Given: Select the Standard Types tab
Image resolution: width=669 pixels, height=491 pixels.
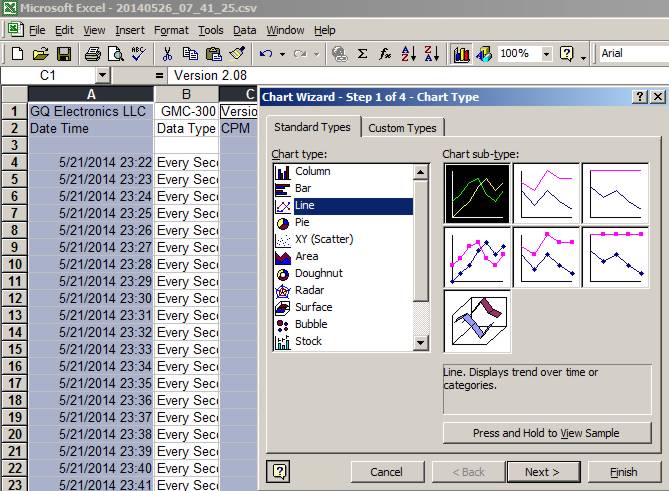Looking at the screenshot, I should [312, 127].
